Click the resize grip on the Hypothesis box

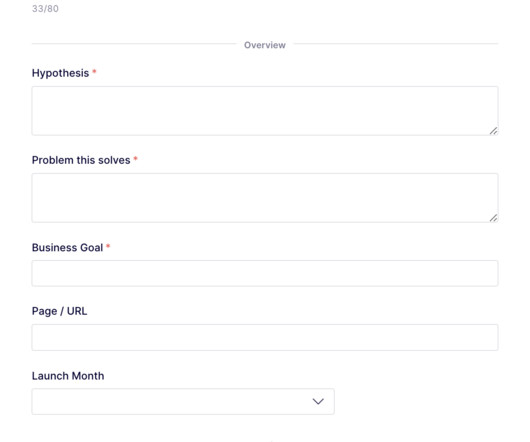click(493, 131)
